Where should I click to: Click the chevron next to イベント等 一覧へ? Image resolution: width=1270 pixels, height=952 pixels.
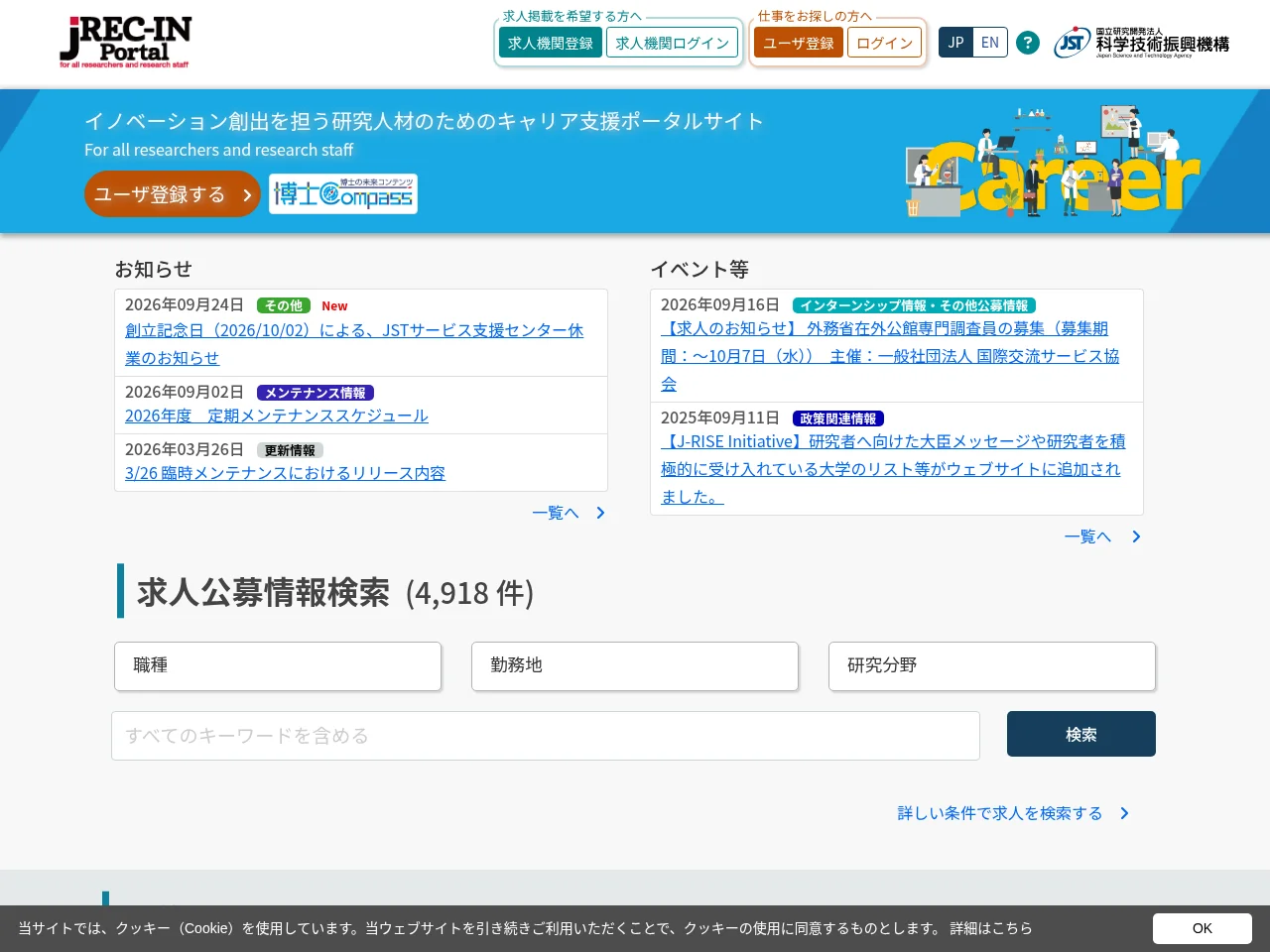(1136, 536)
